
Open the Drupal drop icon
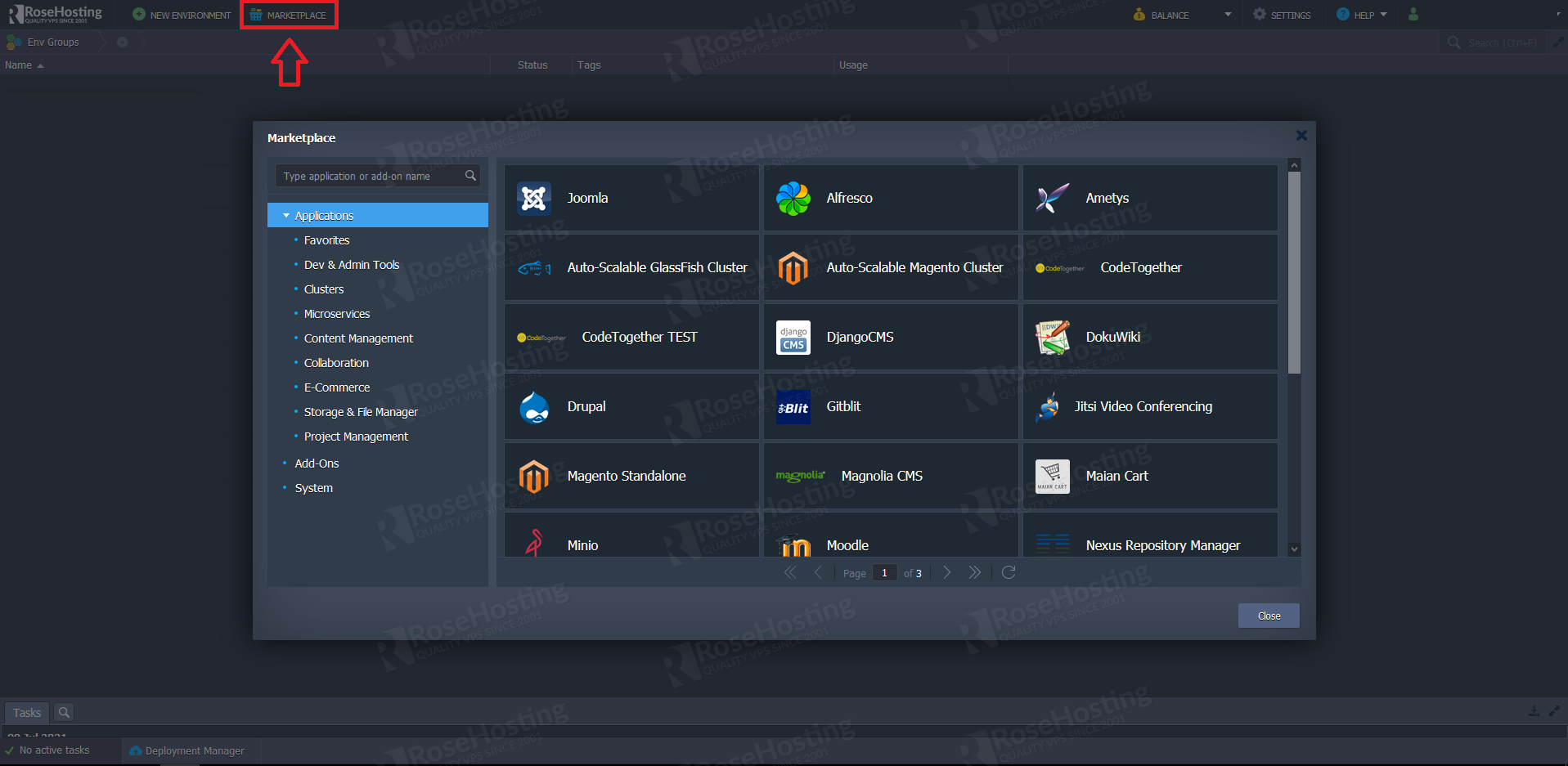[x=534, y=406]
